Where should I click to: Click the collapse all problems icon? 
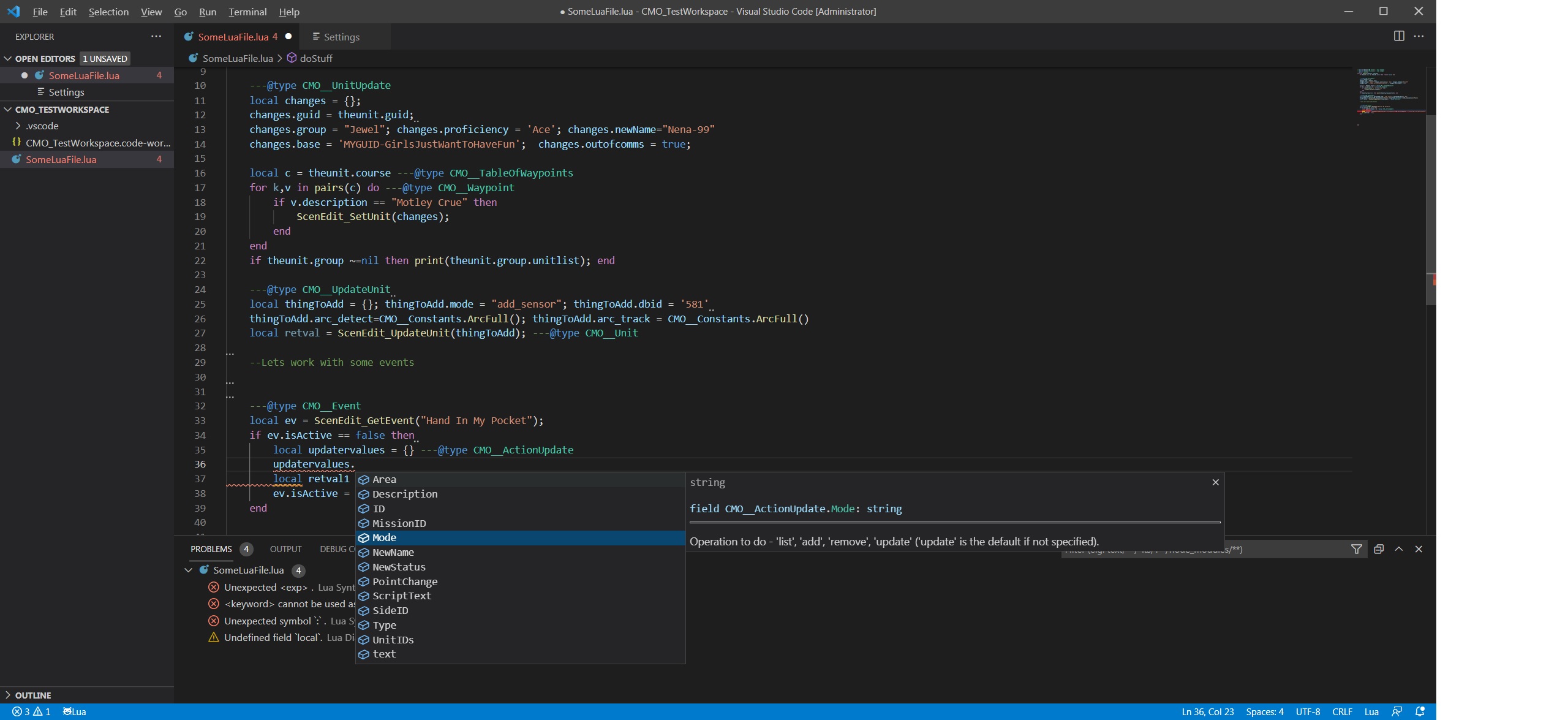click(x=1379, y=549)
